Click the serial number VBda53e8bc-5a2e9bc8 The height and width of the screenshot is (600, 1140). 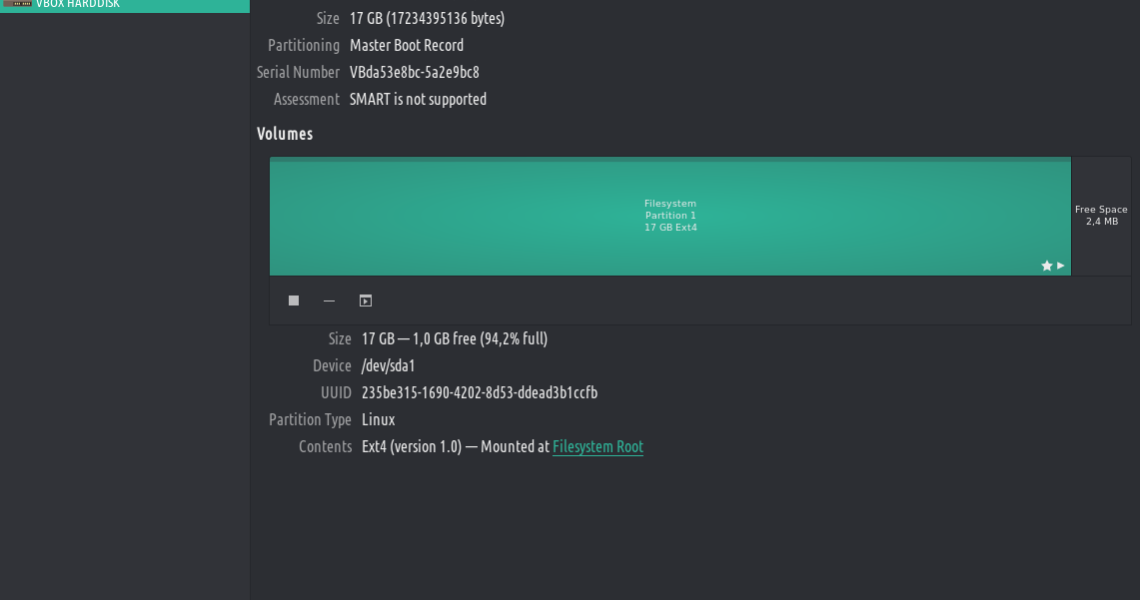(x=414, y=72)
